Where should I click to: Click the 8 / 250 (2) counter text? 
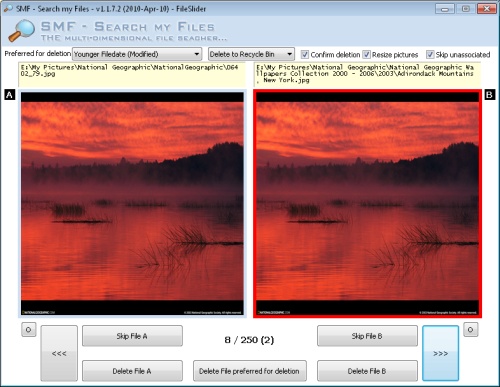(249, 340)
